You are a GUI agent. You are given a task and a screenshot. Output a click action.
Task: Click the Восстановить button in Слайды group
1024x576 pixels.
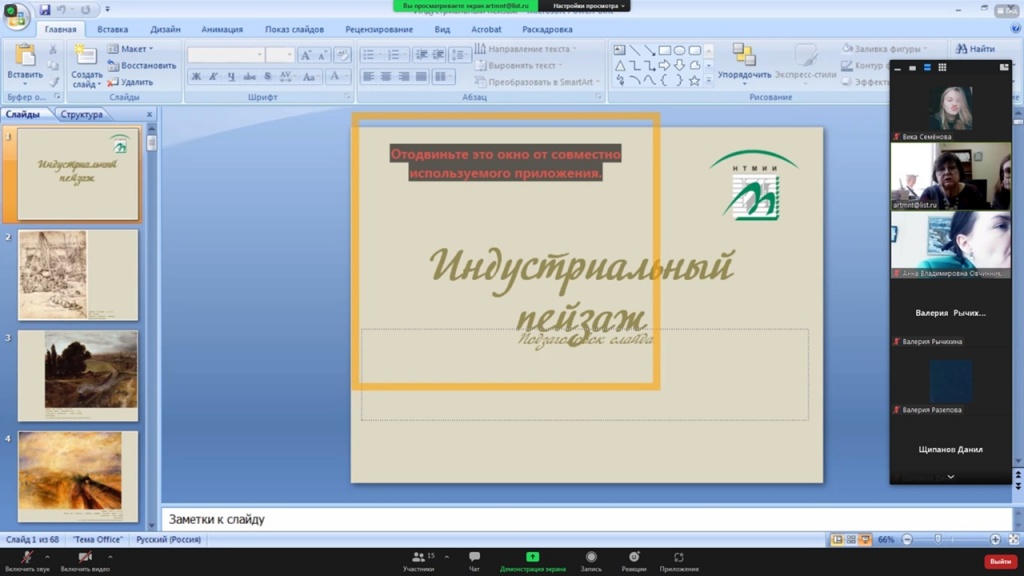[x=142, y=66]
